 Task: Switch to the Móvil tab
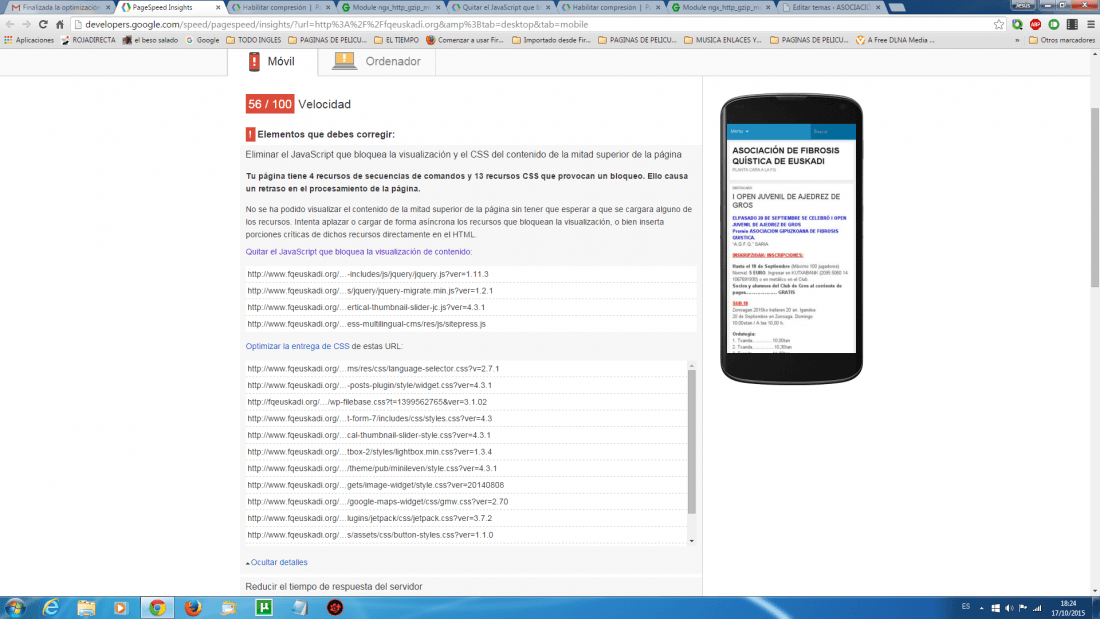click(x=272, y=62)
